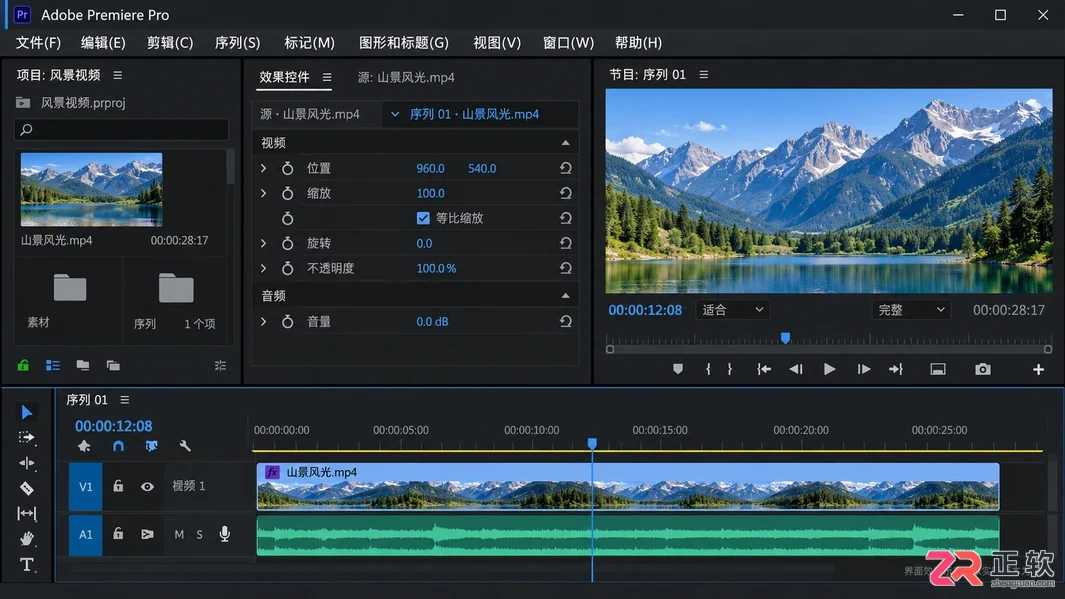Expand the 音量 property

(264, 322)
